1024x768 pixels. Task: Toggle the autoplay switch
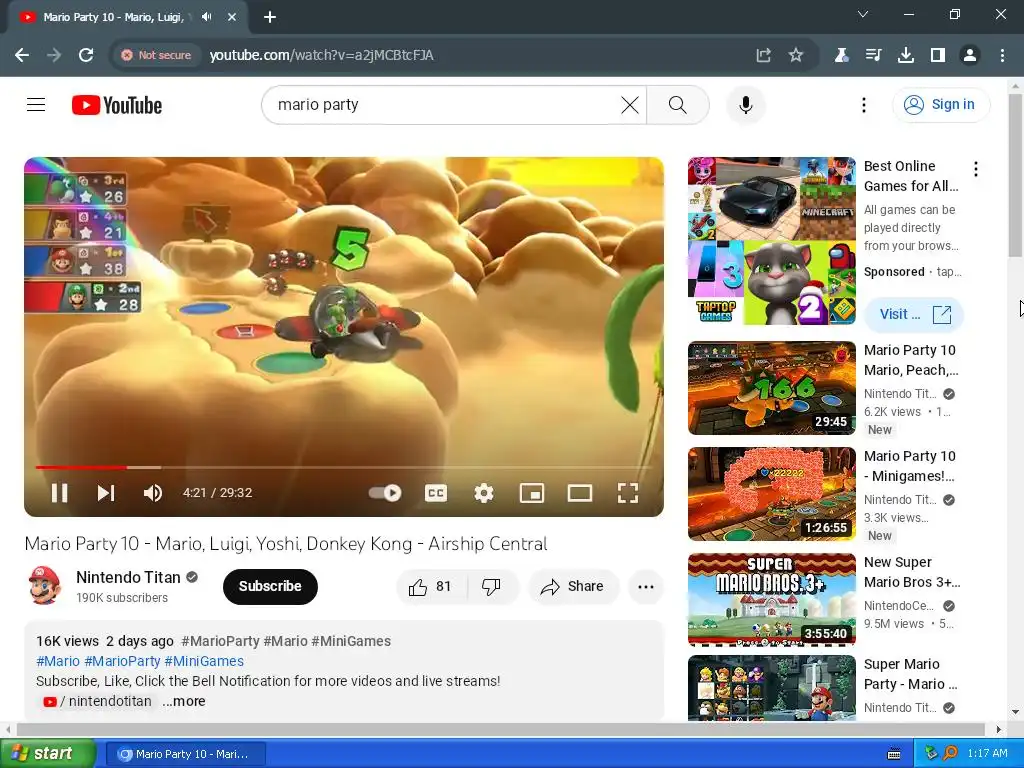[385, 493]
